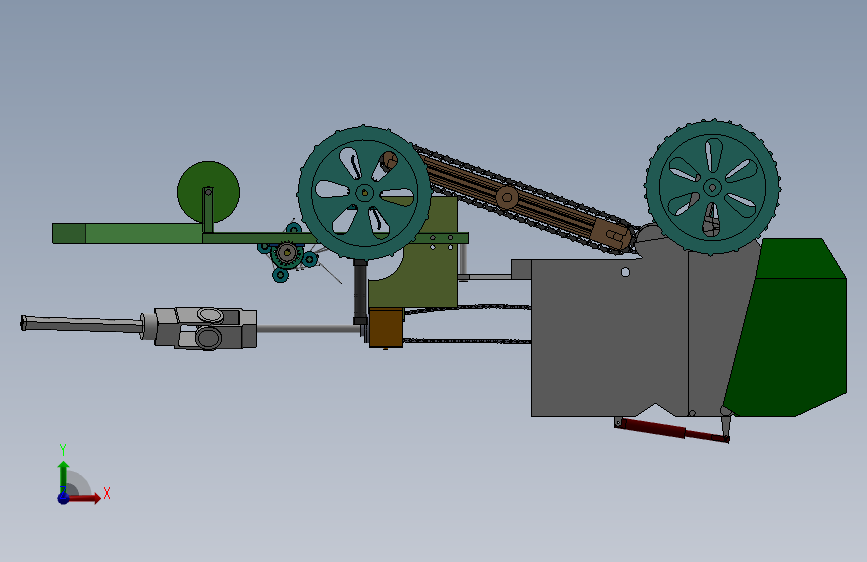Select the small teal sprocket cluster

(x=288, y=253)
